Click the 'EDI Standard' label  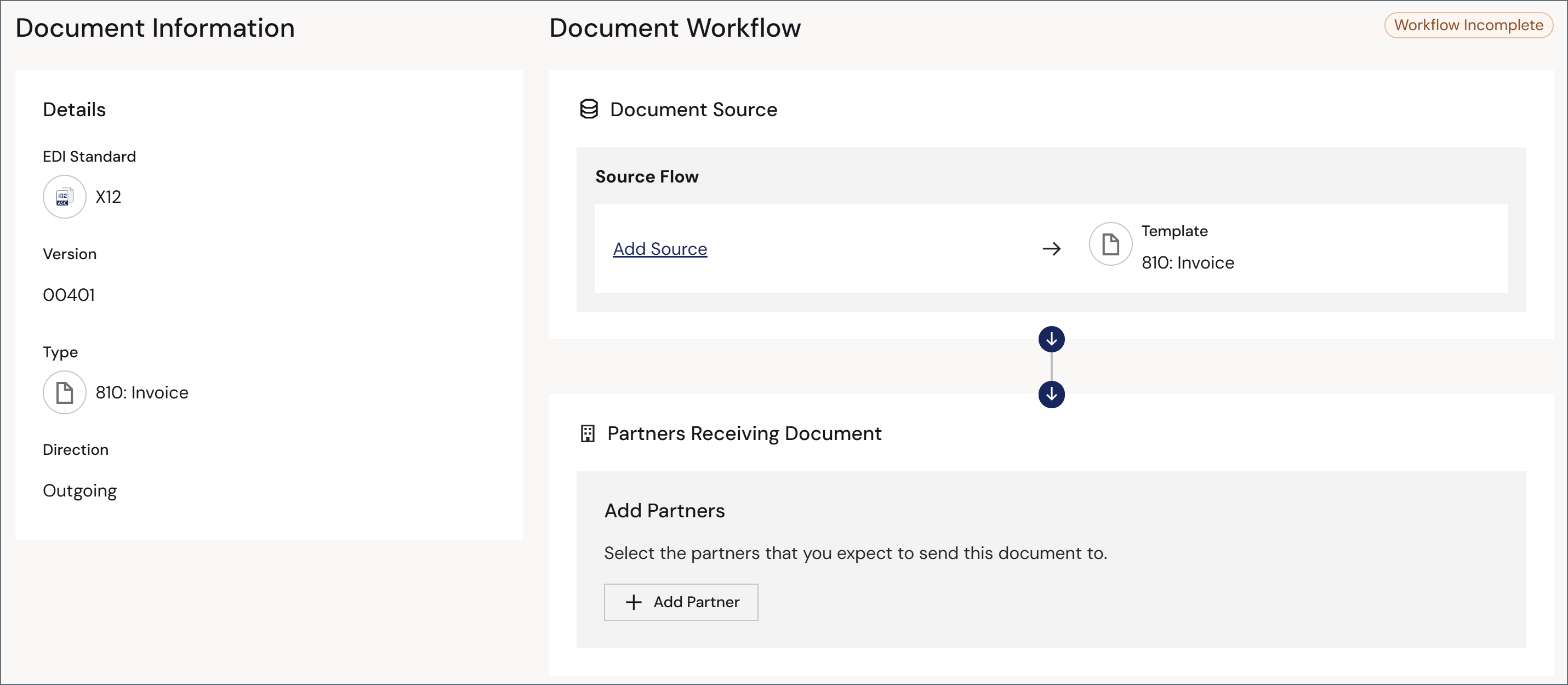(89, 157)
